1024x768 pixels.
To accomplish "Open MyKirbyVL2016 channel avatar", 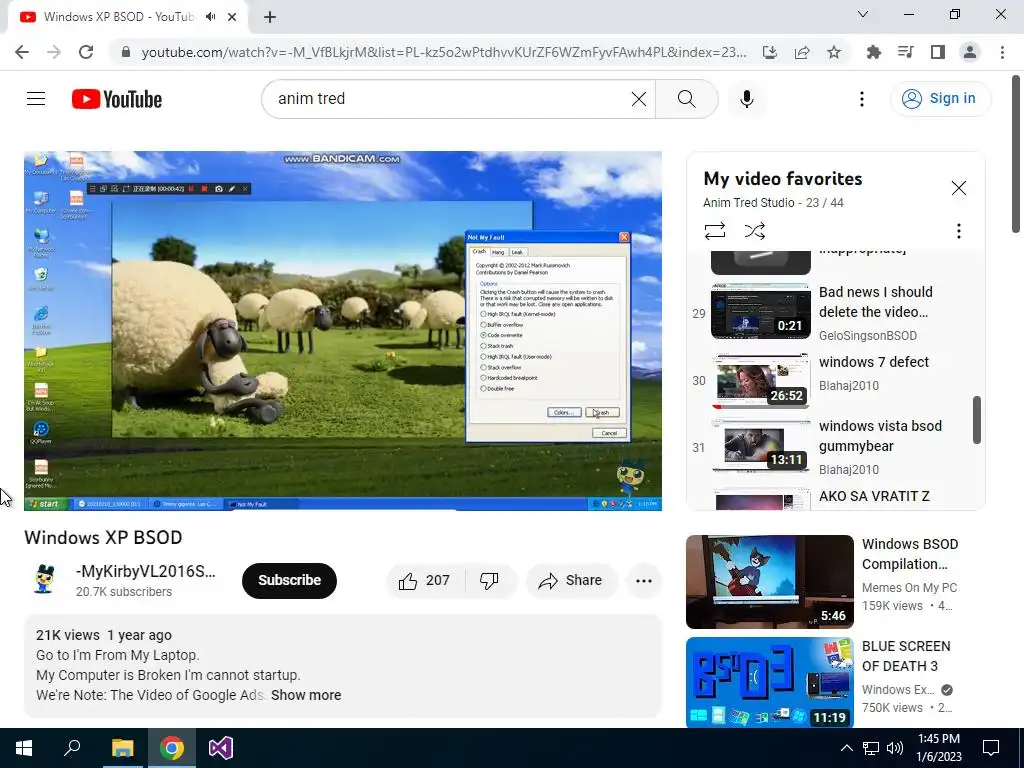I will (43, 579).
